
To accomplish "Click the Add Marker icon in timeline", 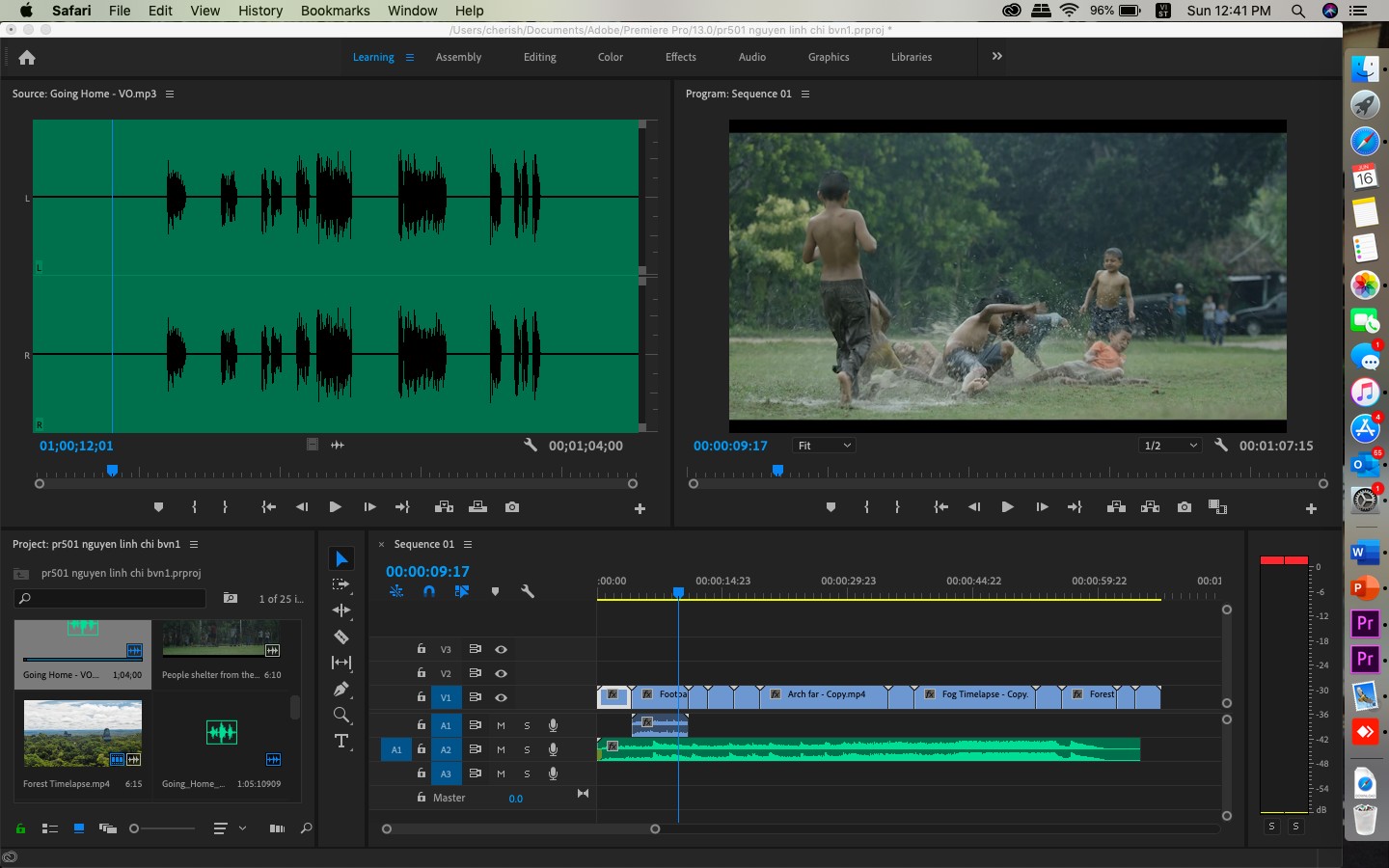I will pos(495,591).
